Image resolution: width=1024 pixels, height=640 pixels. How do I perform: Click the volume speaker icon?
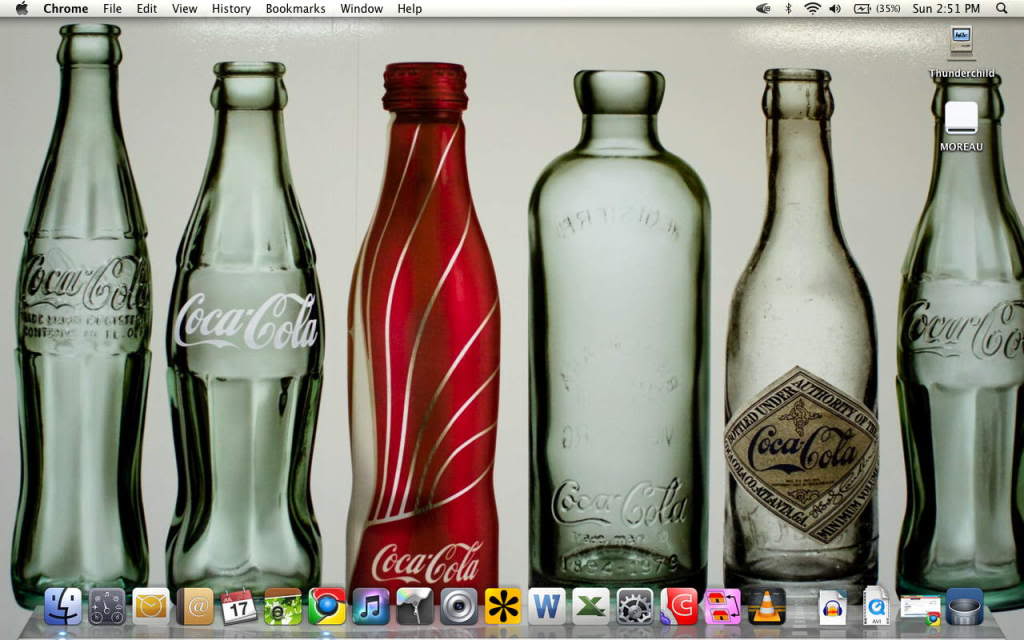coord(835,8)
